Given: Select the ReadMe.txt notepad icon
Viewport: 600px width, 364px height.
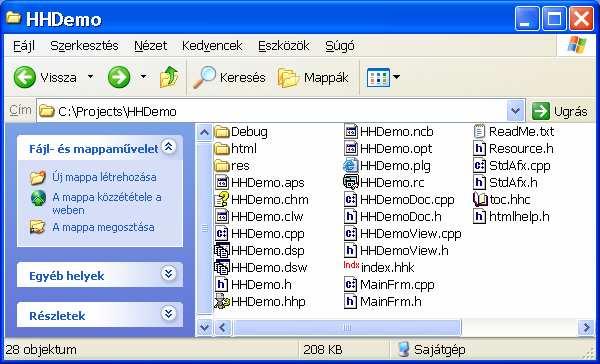Looking at the screenshot, I should (x=479, y=132).
